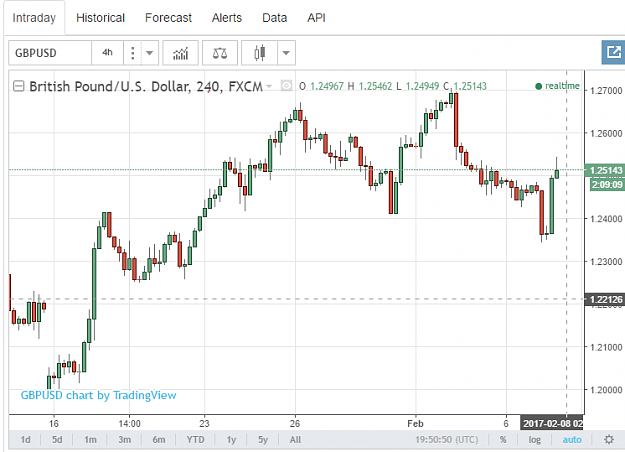Image resolution: width=625 pixels, height=452 pixels.
Task: Click the Feb label on the time axis
Action: click(x=415, y=423)
